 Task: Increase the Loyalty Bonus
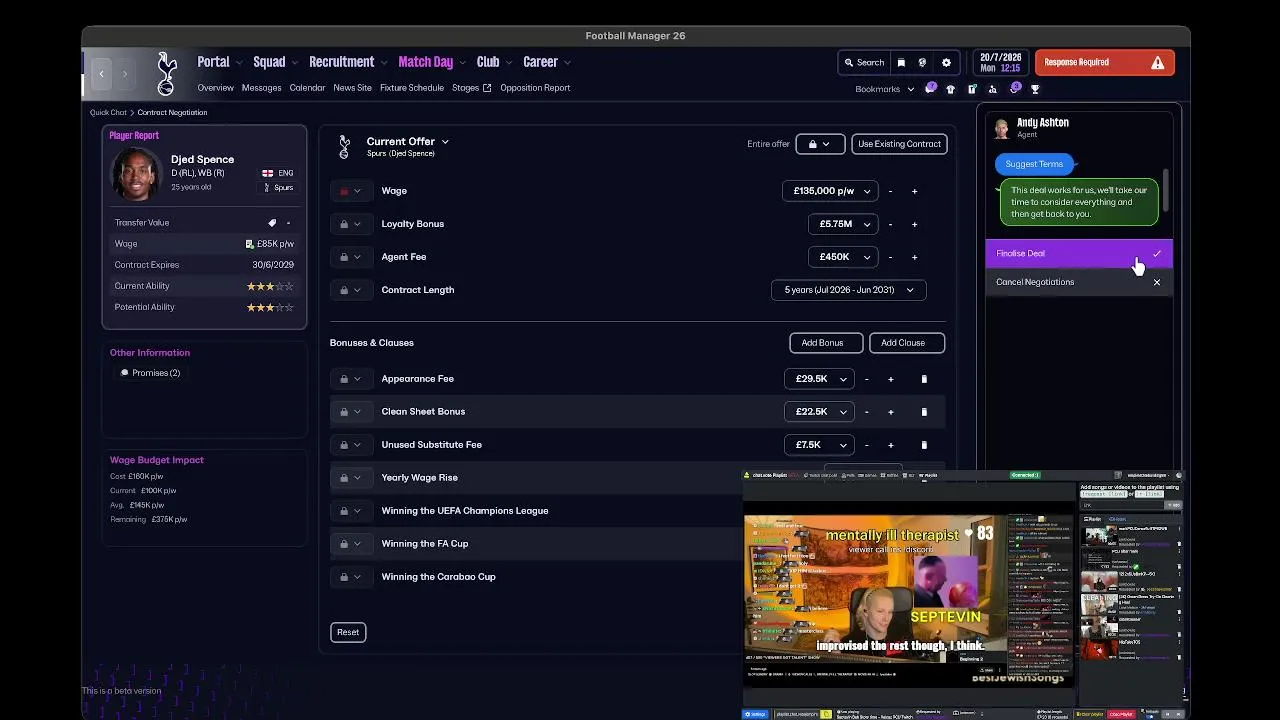click(x=914, y=224)
